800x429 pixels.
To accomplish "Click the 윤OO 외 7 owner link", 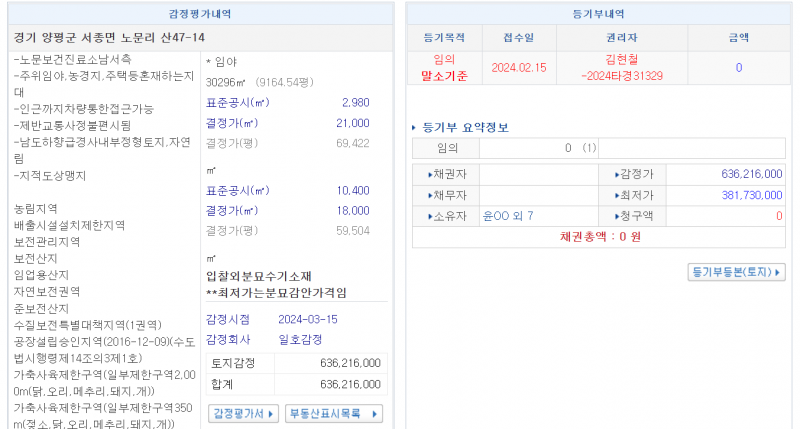I will coord(508,216).
